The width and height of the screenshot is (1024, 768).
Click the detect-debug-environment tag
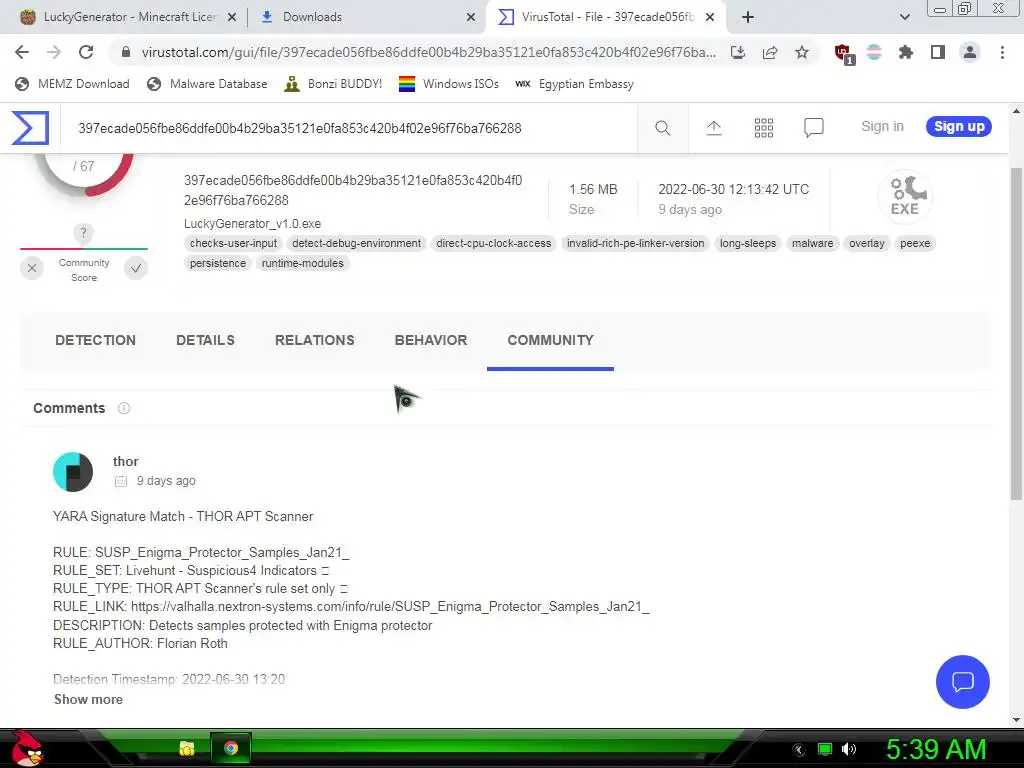[357, 244]
